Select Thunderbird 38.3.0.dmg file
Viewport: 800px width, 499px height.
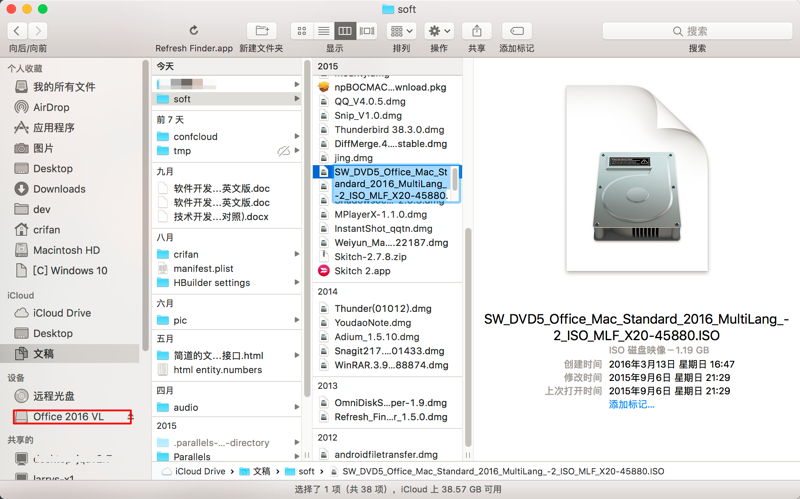(387, 130)
